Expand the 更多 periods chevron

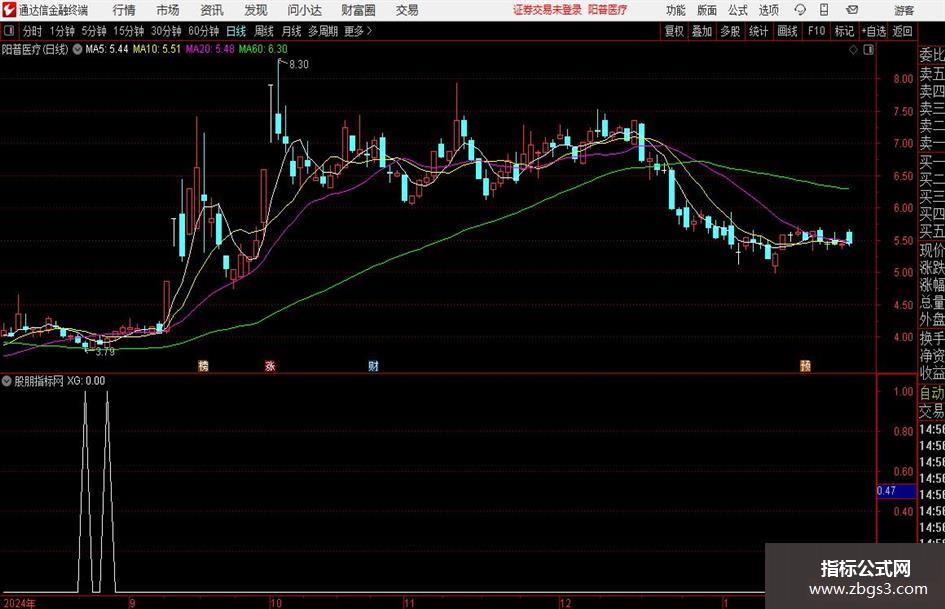tap(359, 31)
